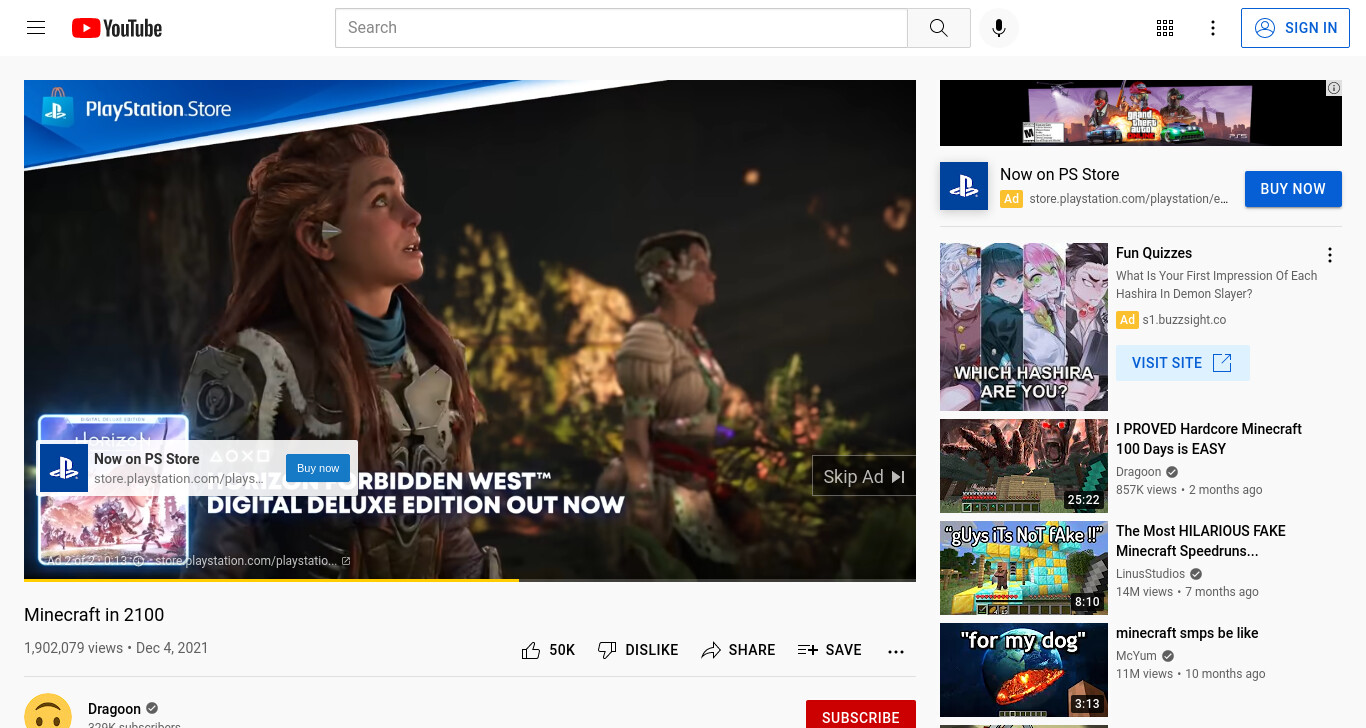Click the '14M views • 7 months ago' text
The width and height of the screenshot is (1366, 728).
tap(1187, 592)
